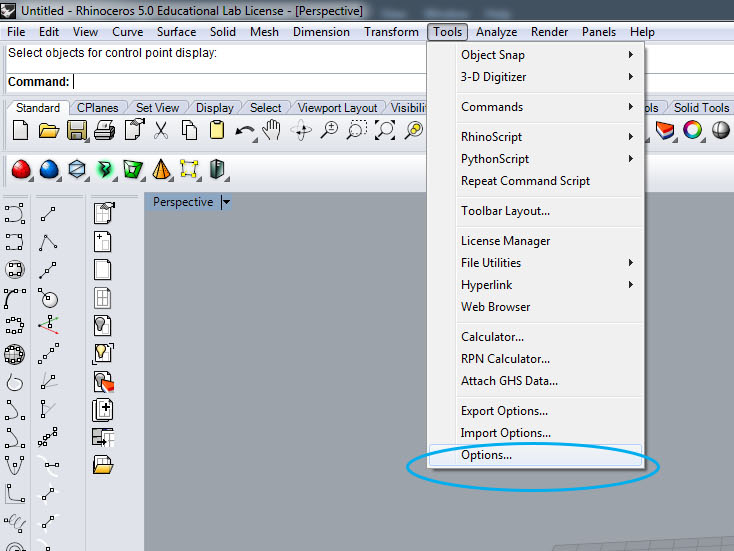
Task: Click the blue sphere icon
Action: tap(49, 169)
